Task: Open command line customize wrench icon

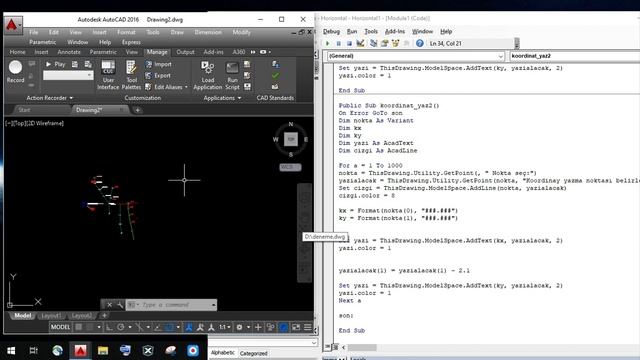Action: [x=120, y=305]
